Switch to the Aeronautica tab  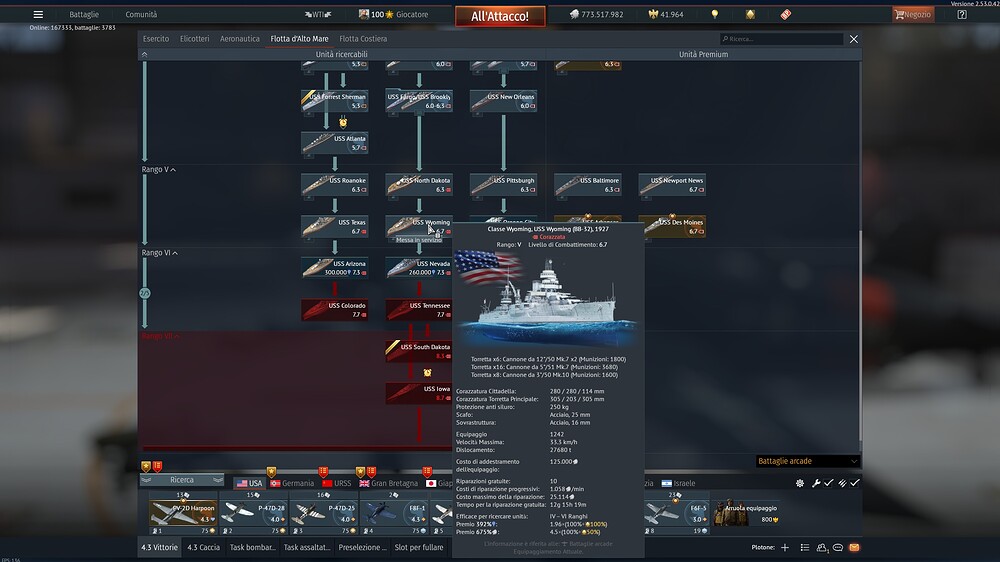point(239,39)
